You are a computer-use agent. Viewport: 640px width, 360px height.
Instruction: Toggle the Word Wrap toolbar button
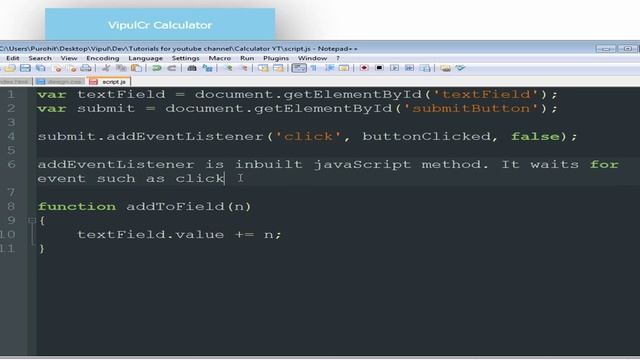[x=299, y=68]
